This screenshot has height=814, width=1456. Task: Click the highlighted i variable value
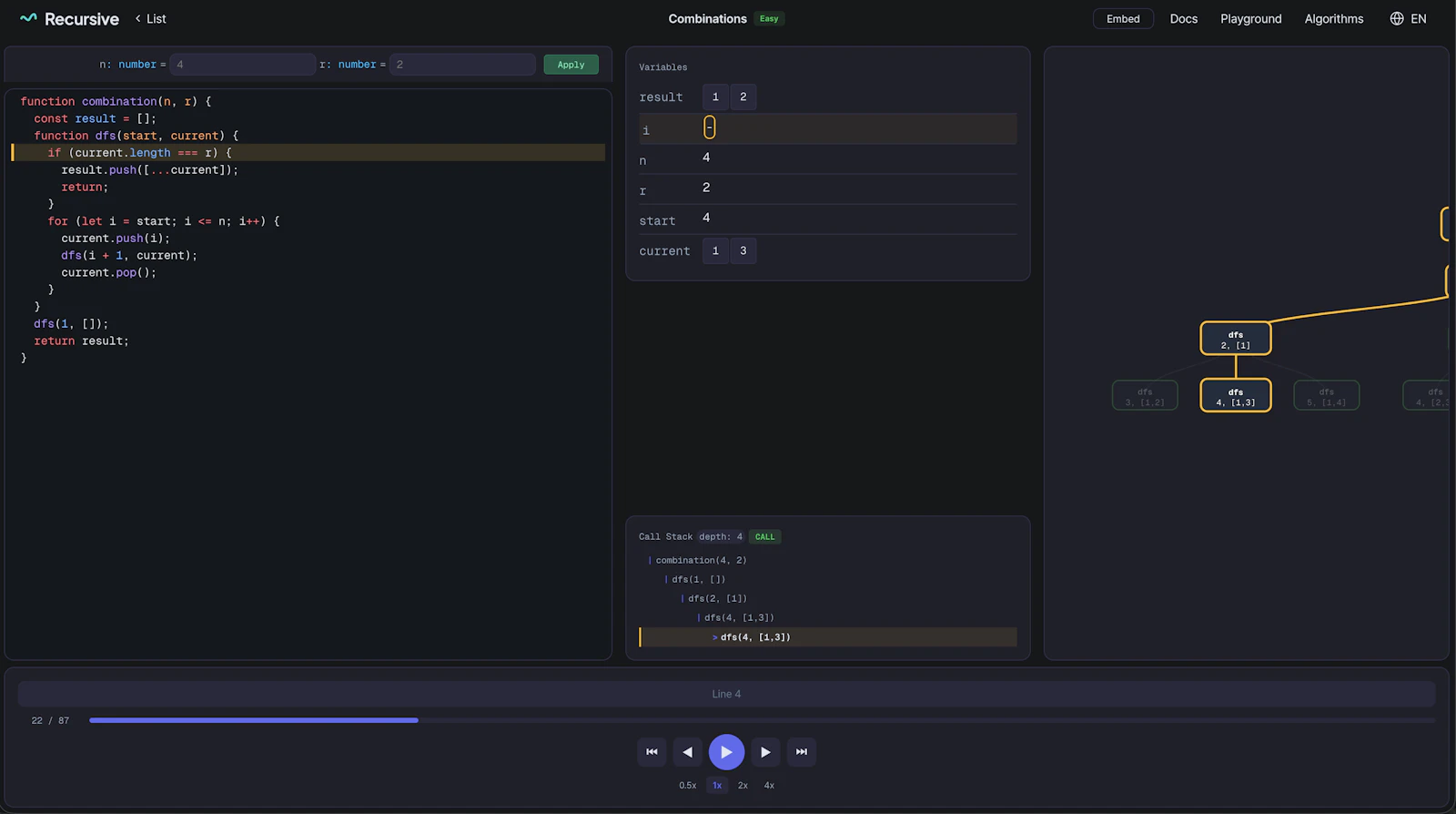click(710, 127)
